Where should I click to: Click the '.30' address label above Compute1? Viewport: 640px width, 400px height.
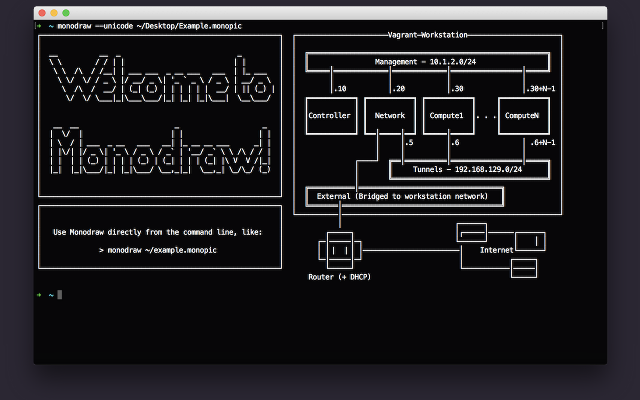pyautogui.click(x=457, y=89)
